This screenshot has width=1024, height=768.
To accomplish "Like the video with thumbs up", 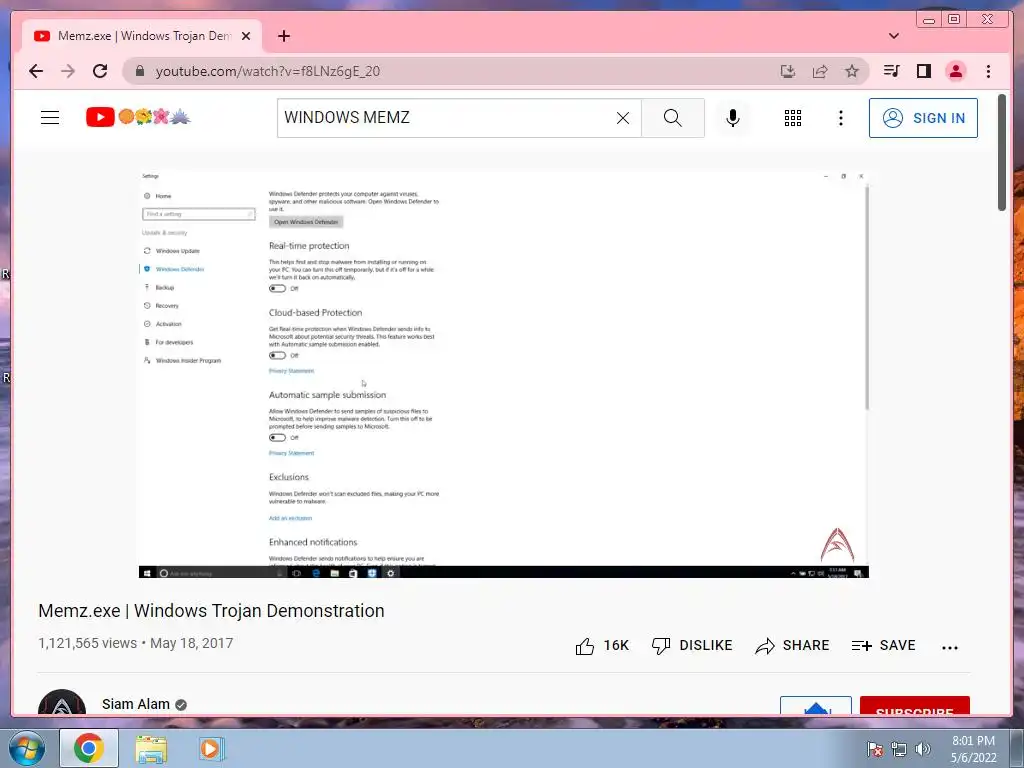I will 601,646.
